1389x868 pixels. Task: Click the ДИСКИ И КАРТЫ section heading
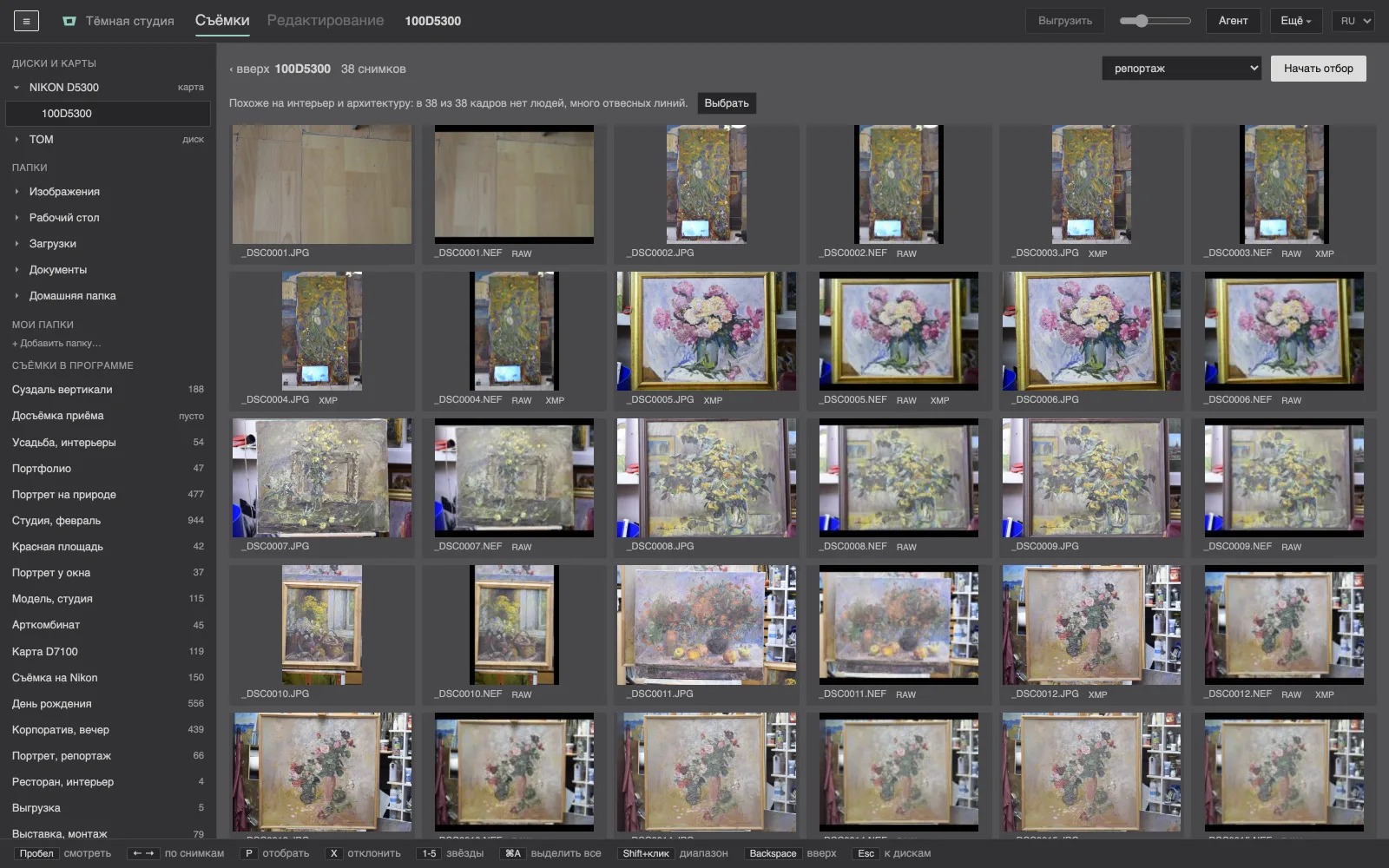[54, 63]
